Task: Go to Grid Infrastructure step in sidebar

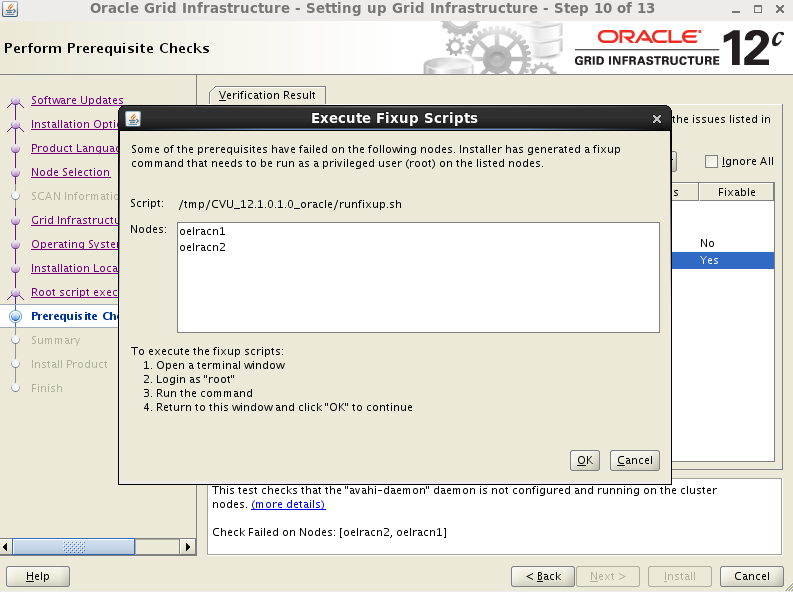Action: pyautogui.click(x=74, y=220)
